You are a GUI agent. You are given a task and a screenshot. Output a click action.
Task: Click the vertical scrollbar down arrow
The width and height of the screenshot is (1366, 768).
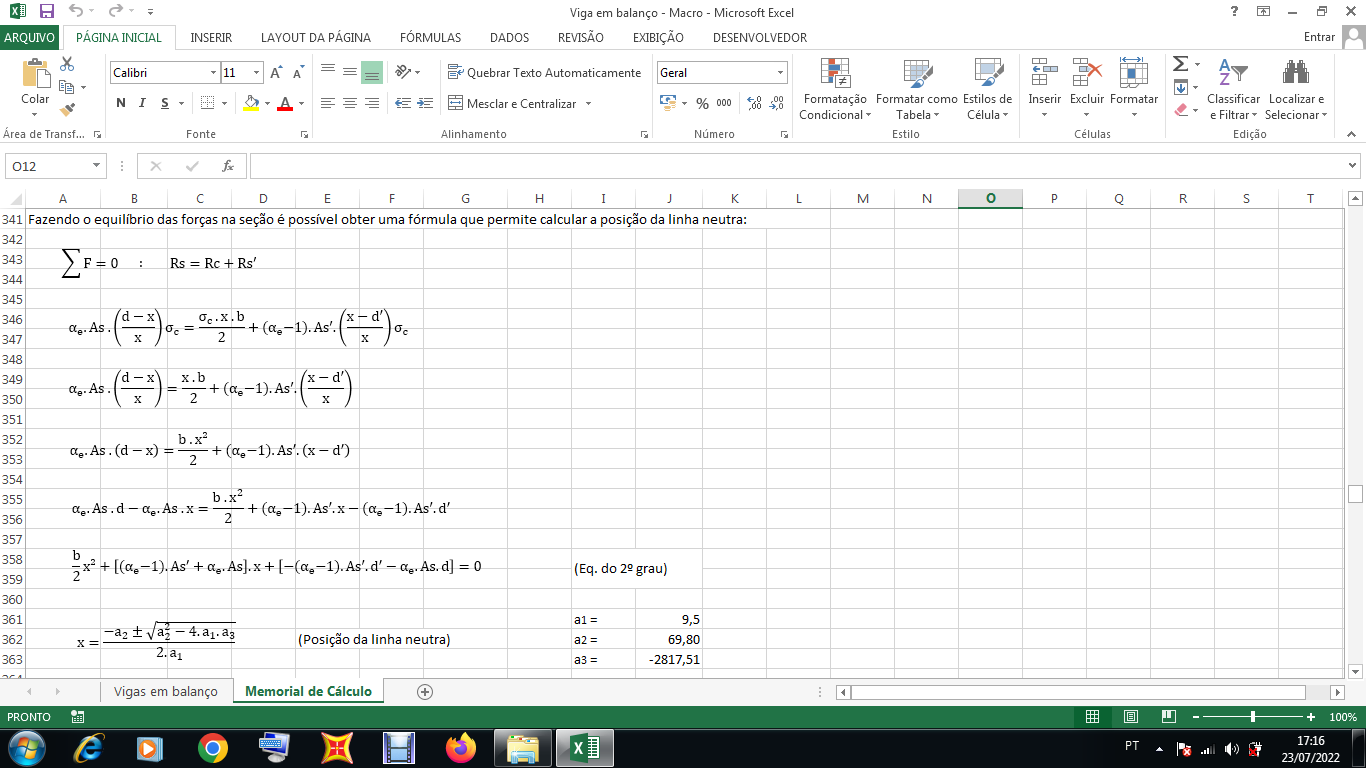click(1356, 671)
